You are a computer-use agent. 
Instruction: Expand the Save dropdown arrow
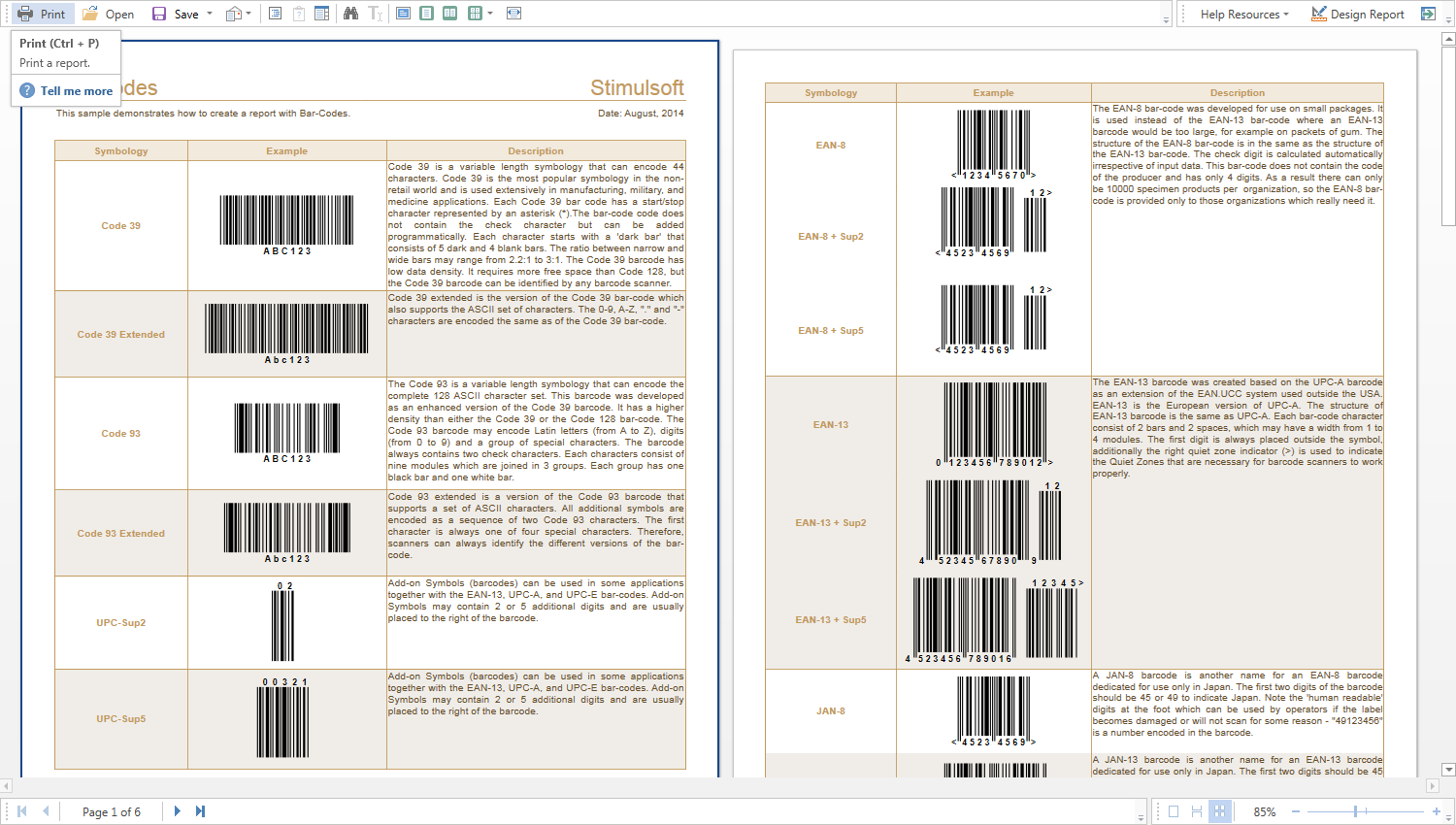pos(210,14)
